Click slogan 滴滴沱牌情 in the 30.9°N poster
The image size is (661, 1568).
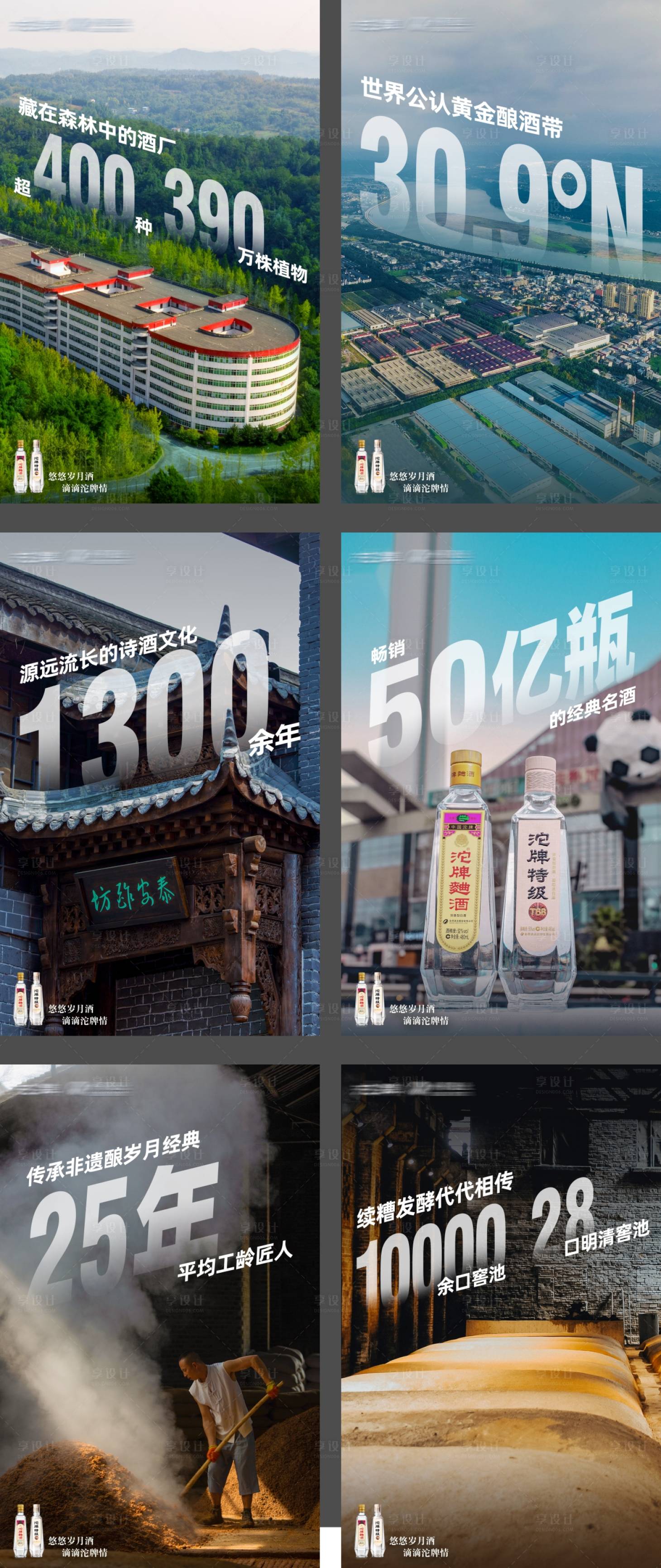(426, 488)
